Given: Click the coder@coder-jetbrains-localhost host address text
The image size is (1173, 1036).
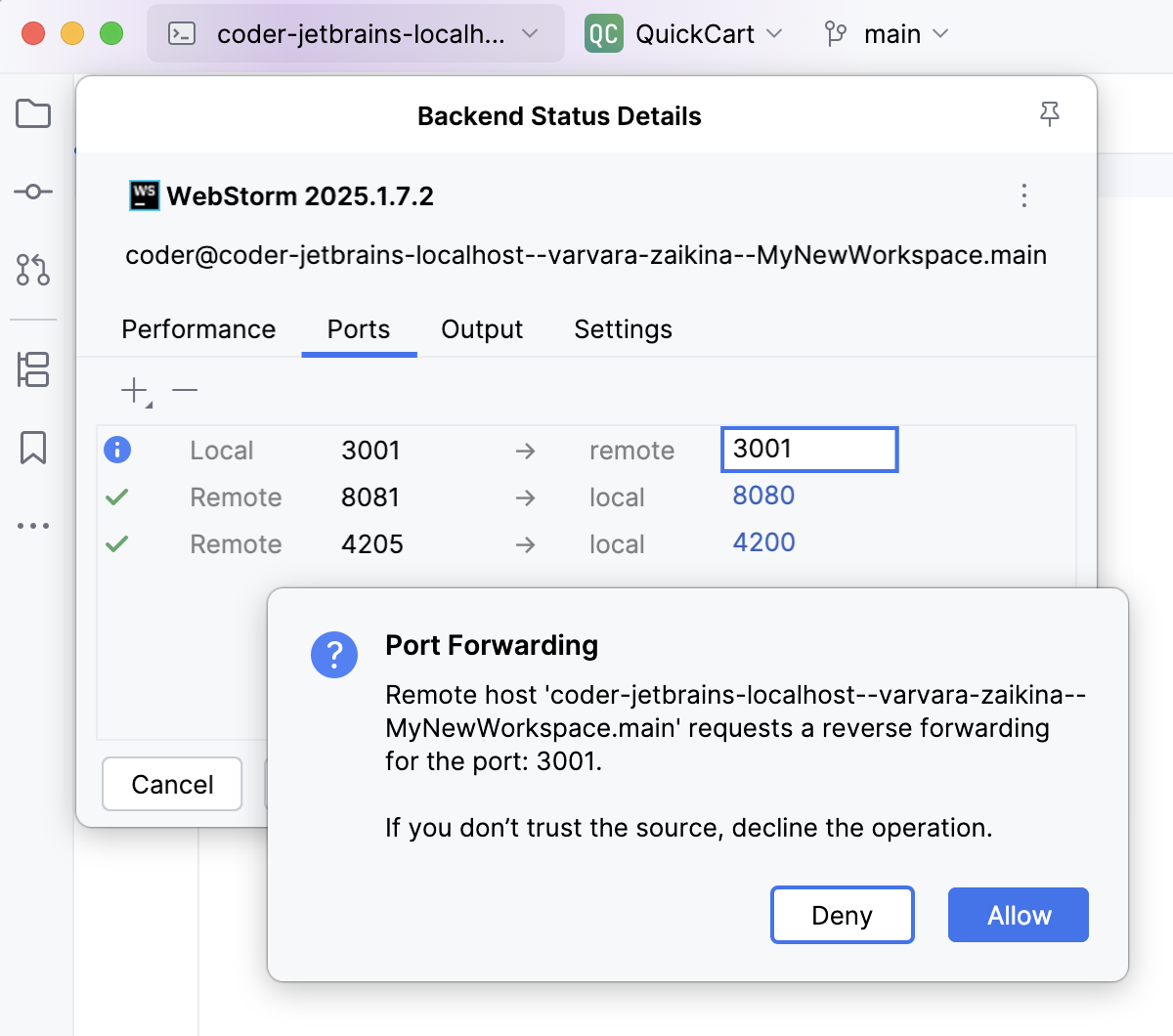Looking at the screenshot, I should 586,255.
